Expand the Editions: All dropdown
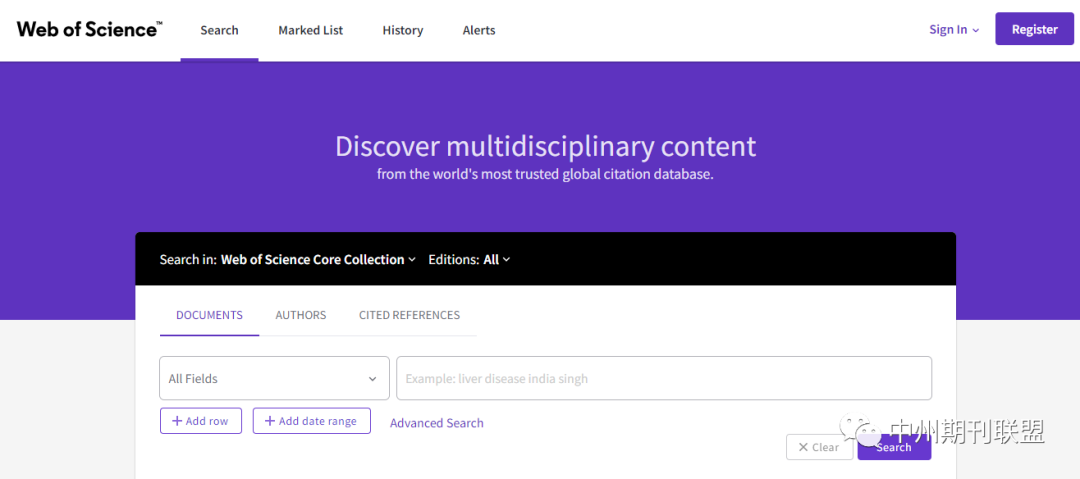 497,259
